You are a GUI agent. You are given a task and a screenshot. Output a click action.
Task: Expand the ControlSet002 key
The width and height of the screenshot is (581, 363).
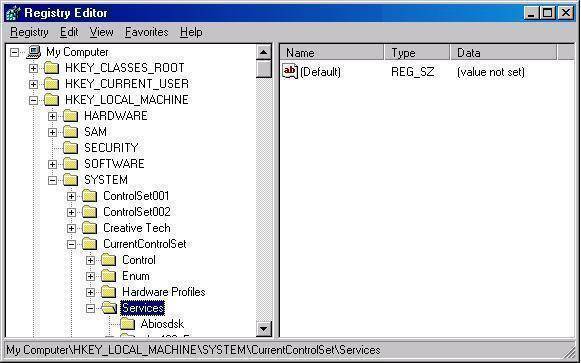(x=71, y=212)
